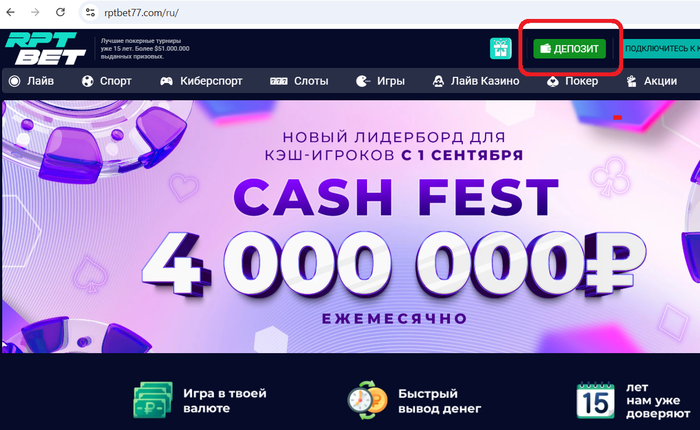
Task: Click the Покер spade chip icon
Action: (553, 81)
